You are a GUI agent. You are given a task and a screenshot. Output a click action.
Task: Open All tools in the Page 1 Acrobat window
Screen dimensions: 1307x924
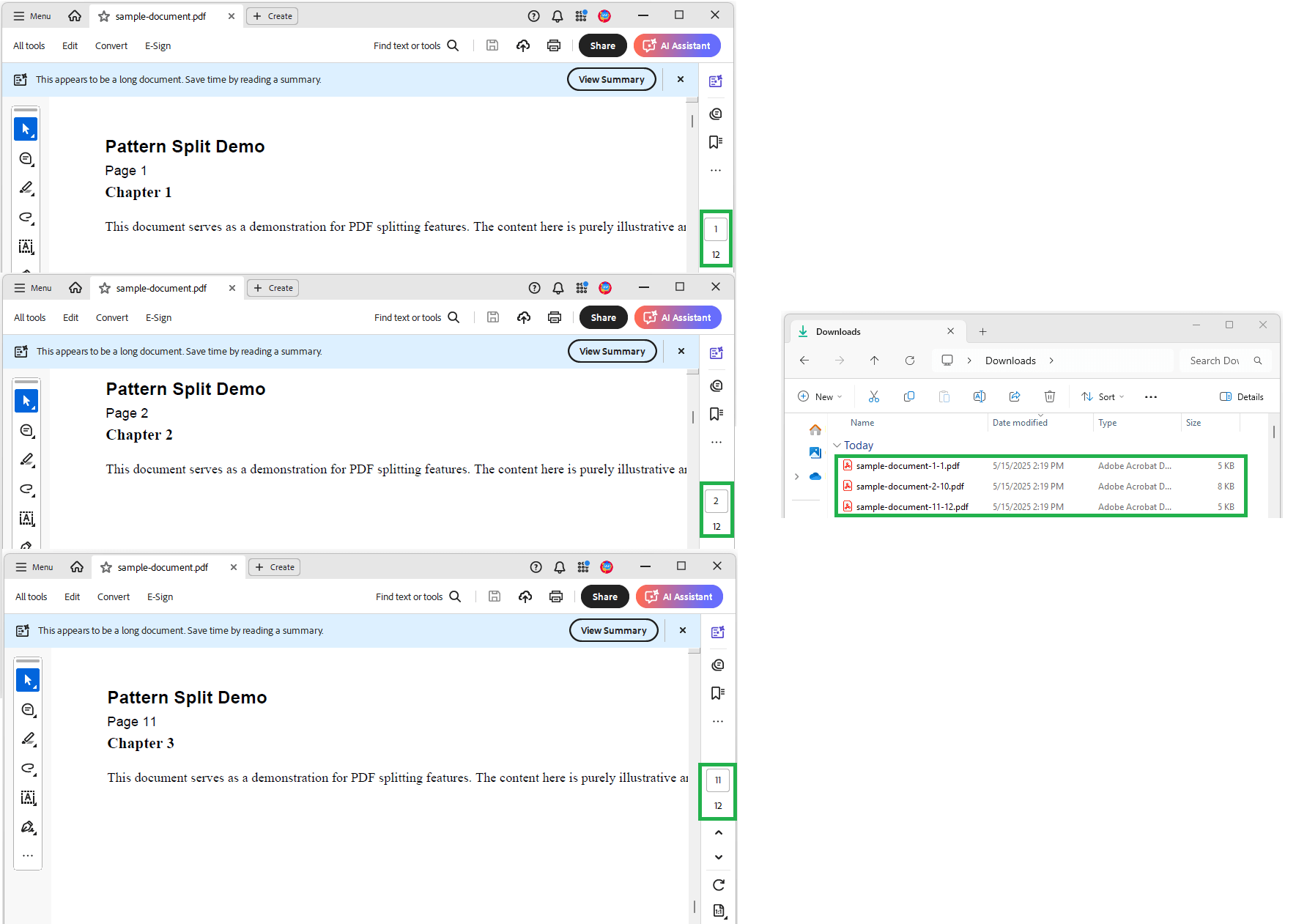(29, 45)
